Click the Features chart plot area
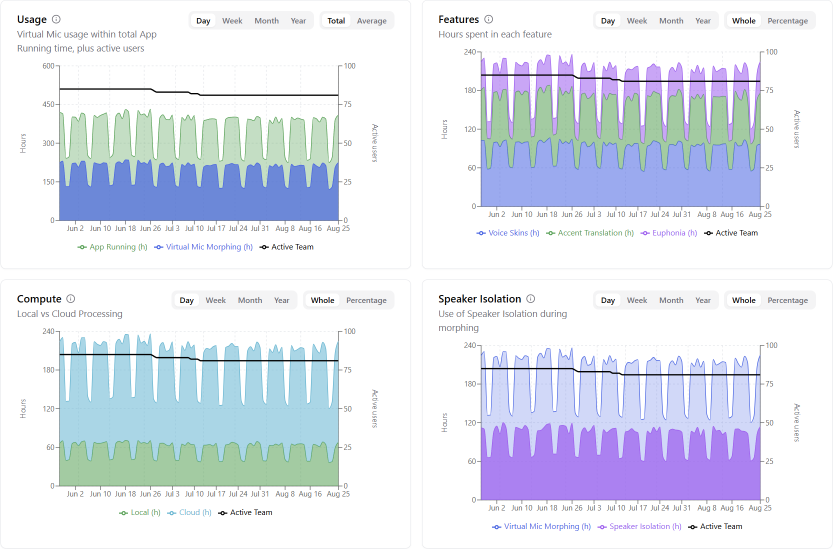The height and width of the screenshot is (549, 833). (621, 129)
